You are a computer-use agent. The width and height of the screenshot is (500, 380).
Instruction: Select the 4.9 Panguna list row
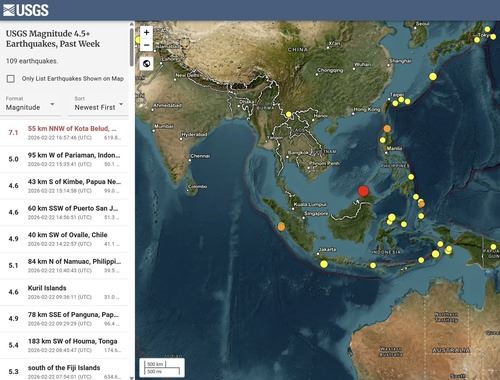point(64,319)
